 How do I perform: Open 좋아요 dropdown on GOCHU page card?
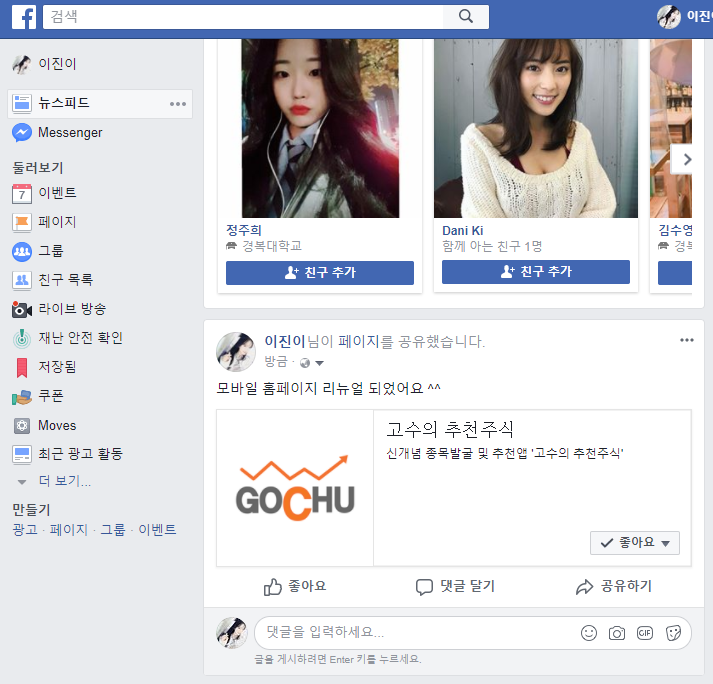coord(635,542)
